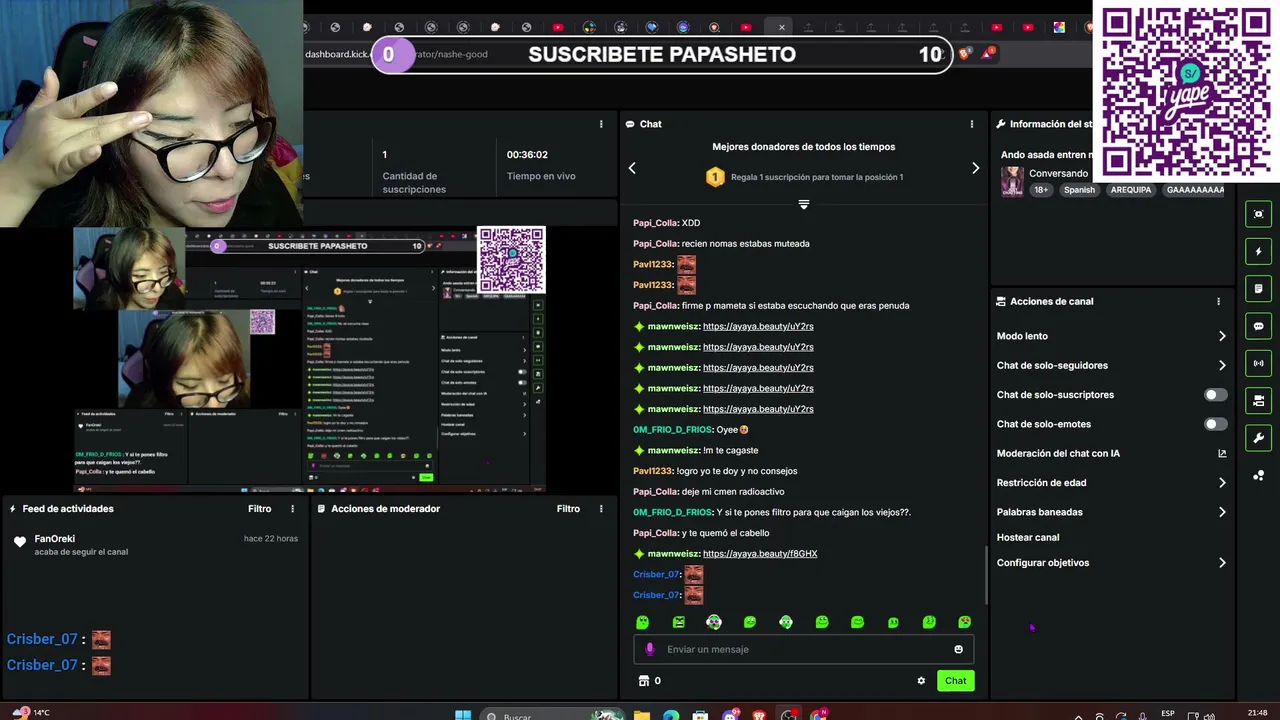Viewport: 1280px width, 720px height.
Task: Select the last emote with heart eyes
Action: coord(964,622)
